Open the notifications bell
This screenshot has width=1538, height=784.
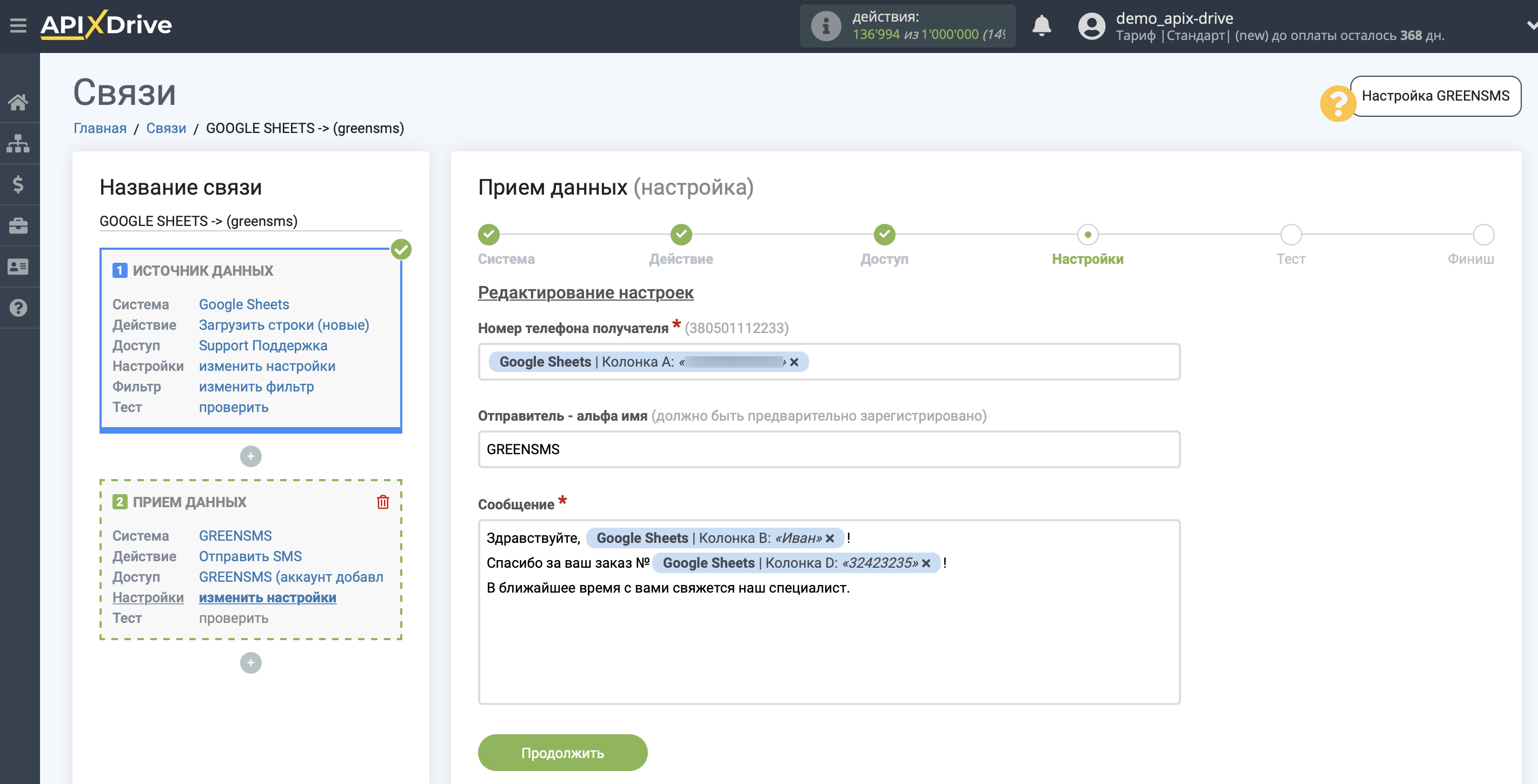tap(1041, 25)
